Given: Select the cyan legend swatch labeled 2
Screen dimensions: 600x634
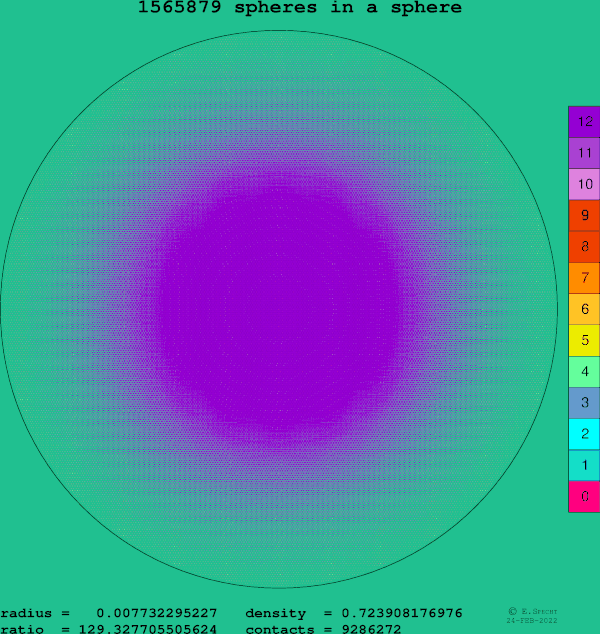Looking at the screenshot, I should [x=584, y=434].
